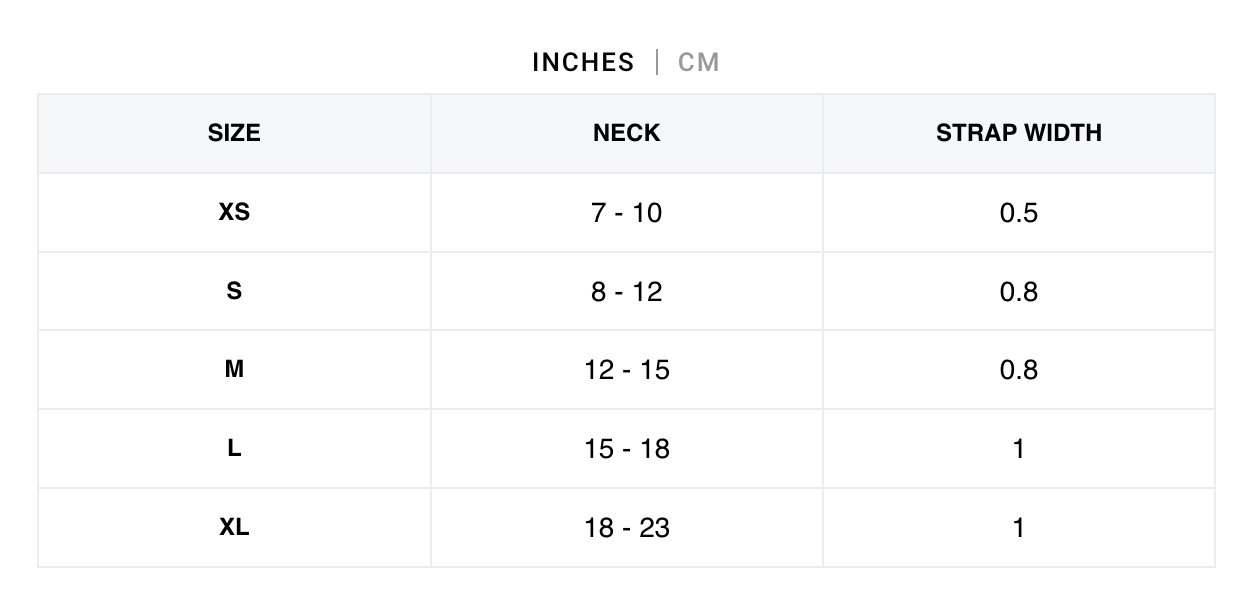
Task: Click the 15 - 18 neck measurement
Action: [627, 448]
